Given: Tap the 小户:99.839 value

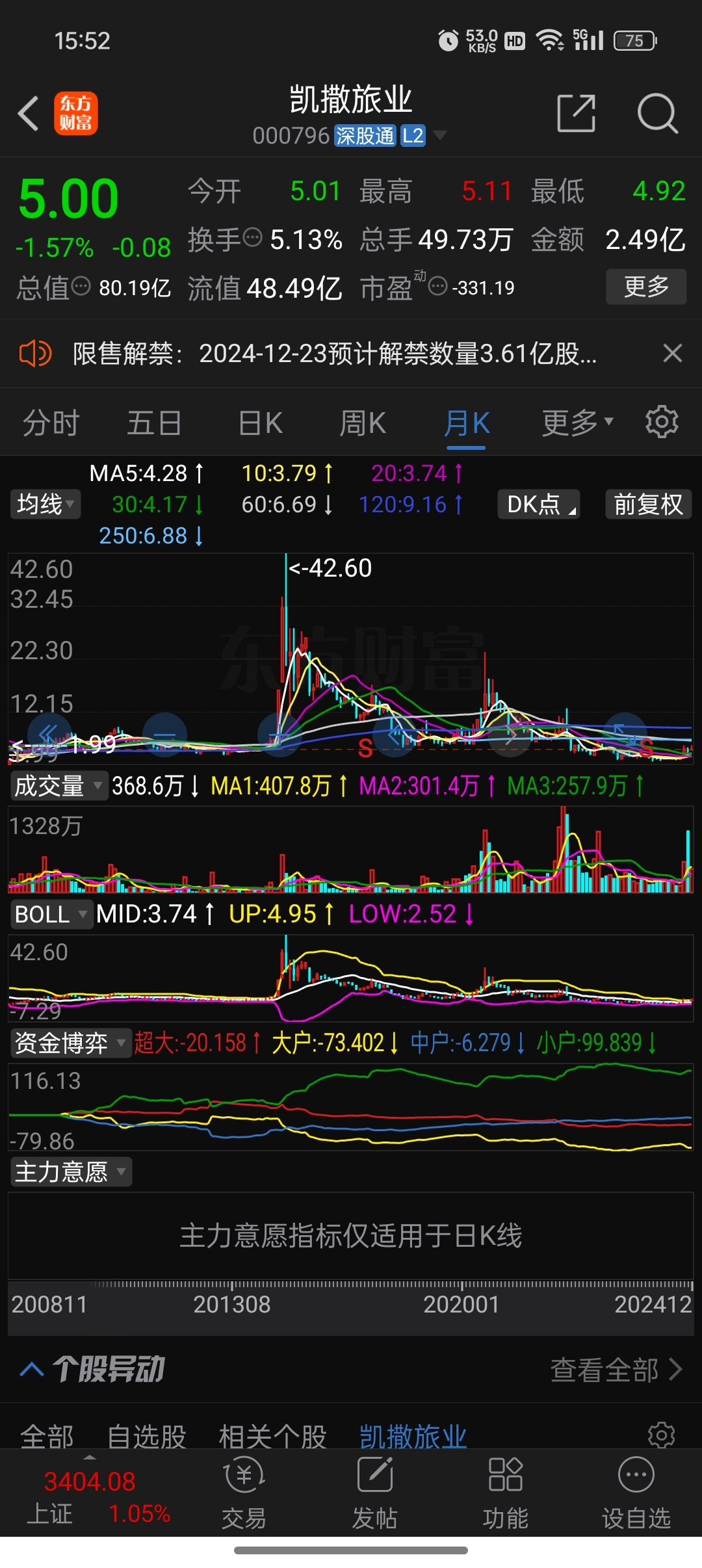Looking at the screenshot, I should pos(596,1043).
